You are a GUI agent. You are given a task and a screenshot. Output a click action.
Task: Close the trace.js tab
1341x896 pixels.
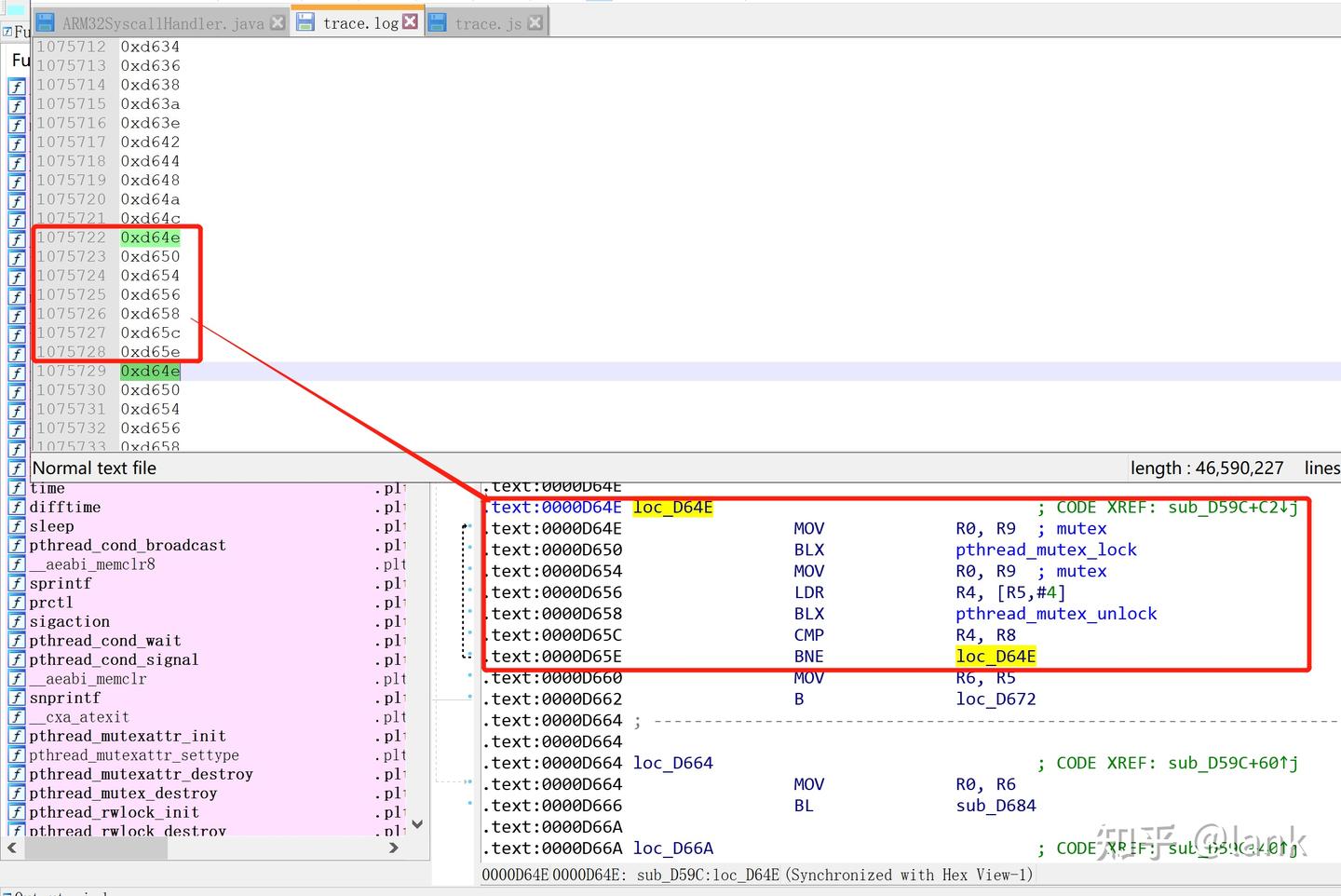pyautogui.click(x=535, y=23)
